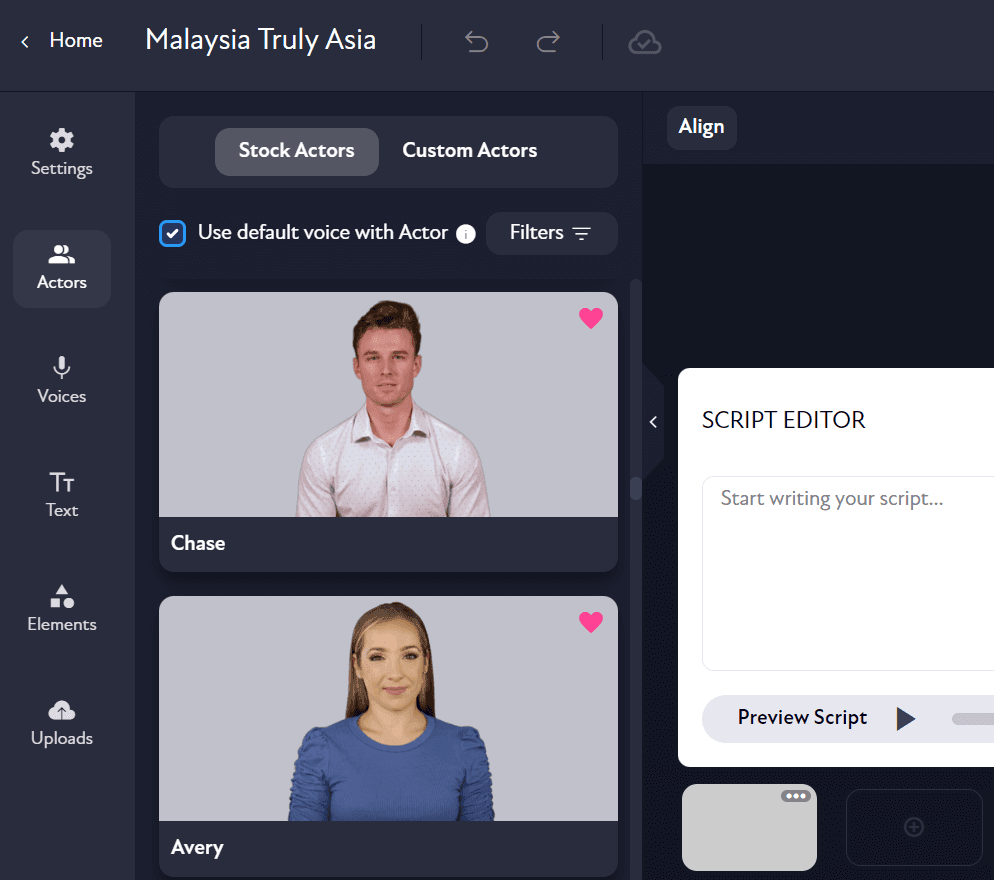
Task: Toggle Avery's favorite heart icon
Action: point(591,622)
